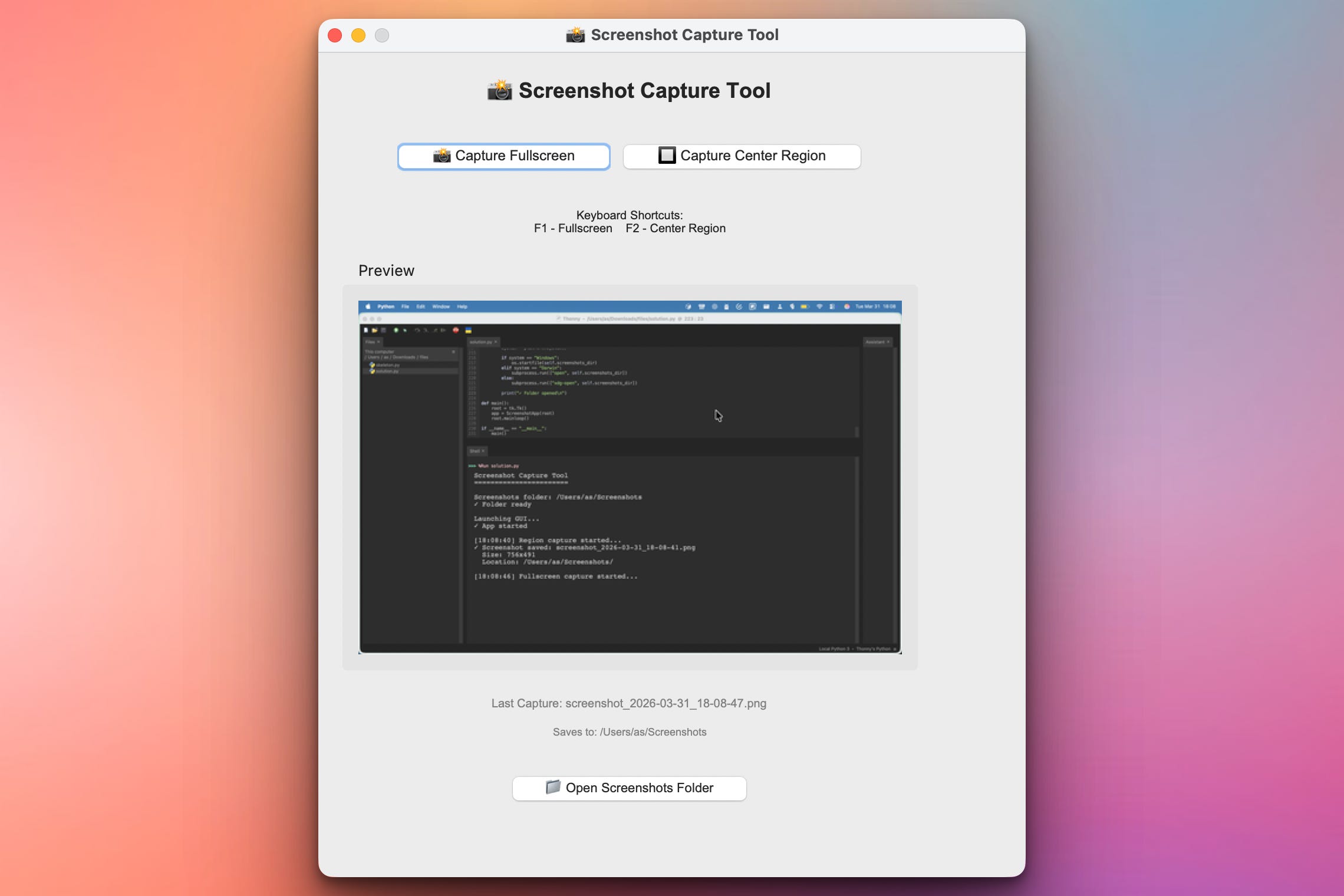1344x896 pixels.
Task: Click Apple logo inside the preview image
Action: pos(368,307)
